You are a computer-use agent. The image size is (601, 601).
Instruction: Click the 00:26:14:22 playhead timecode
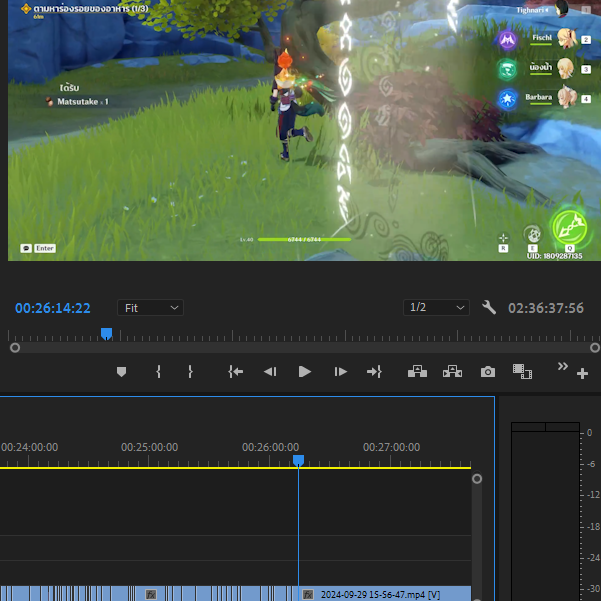pyautogui.click(x=53, y=308)
